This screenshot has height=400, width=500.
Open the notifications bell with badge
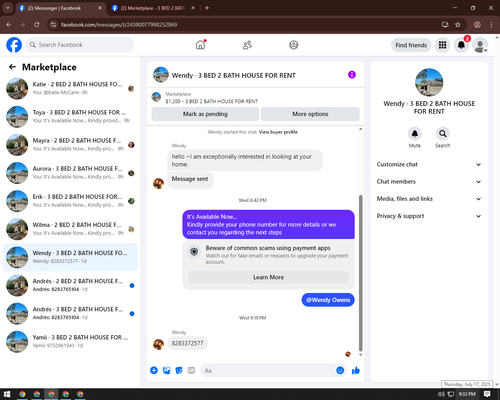[461, 45]
